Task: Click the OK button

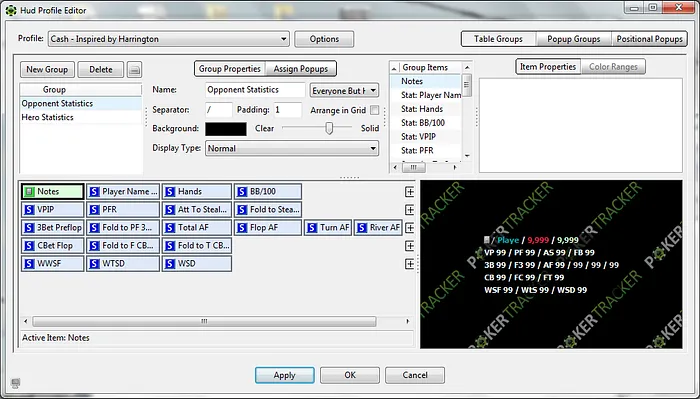Action: (350, 375)
